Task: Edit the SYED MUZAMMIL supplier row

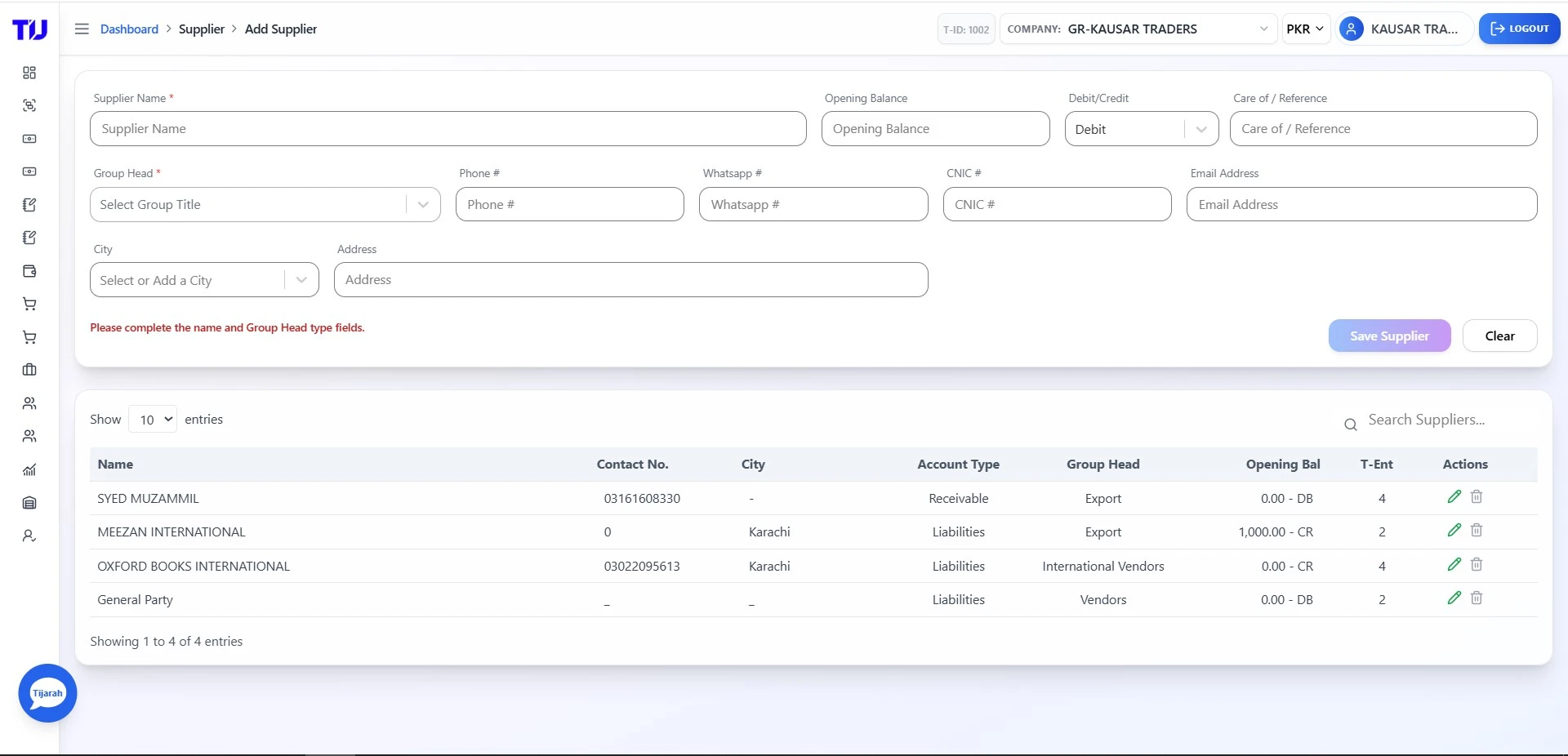Action: pyautogui.click(x=1454, y=496)
